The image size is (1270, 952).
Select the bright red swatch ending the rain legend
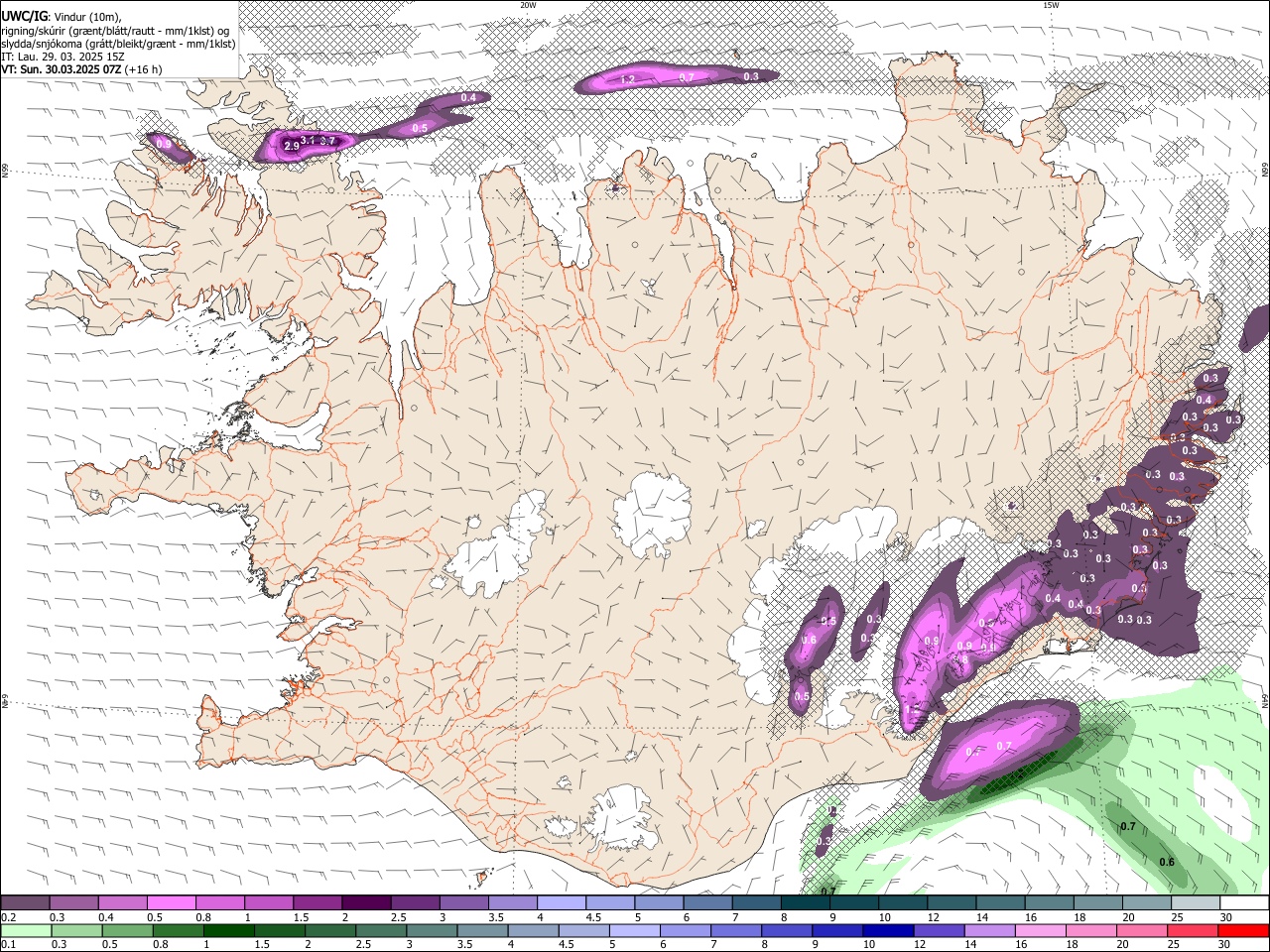[1244, 930]
